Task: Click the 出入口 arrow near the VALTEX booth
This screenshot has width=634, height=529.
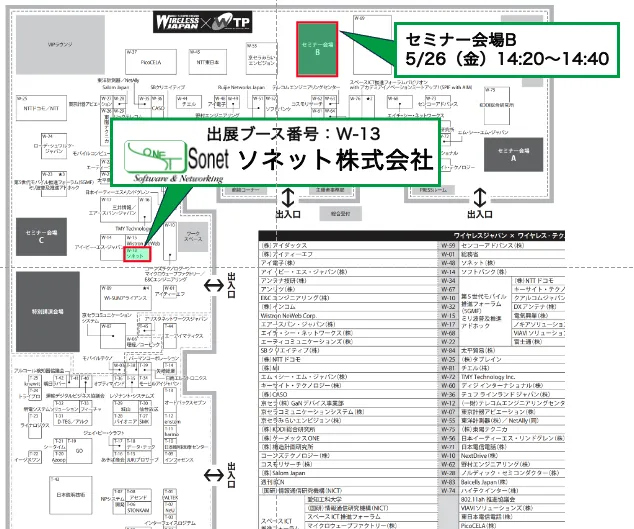Action: [213, 475]
